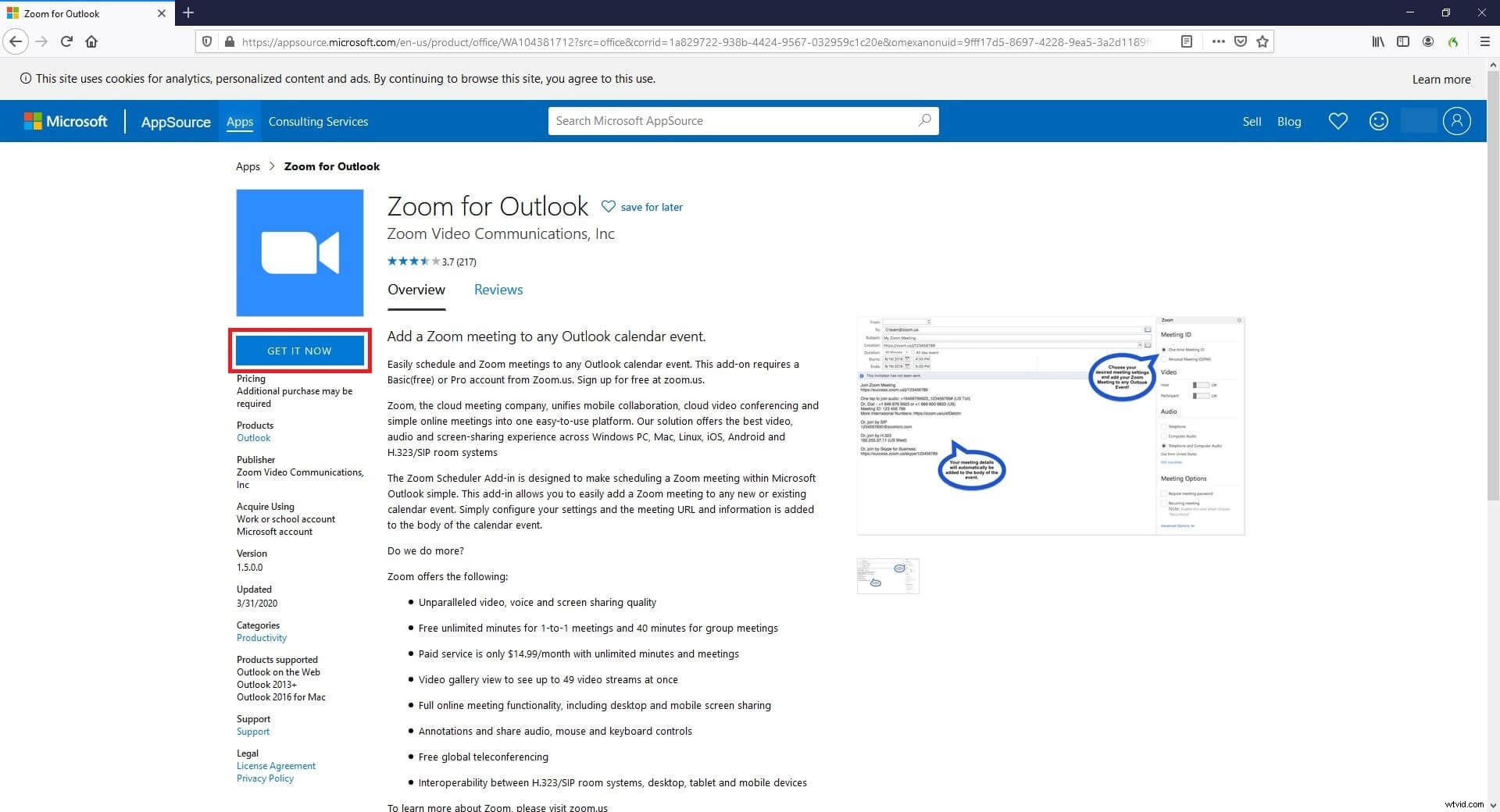Screen dimensions: 1500x812
Task: Click the small screenshot thumbnail below the preview
Action: point(887,575)
